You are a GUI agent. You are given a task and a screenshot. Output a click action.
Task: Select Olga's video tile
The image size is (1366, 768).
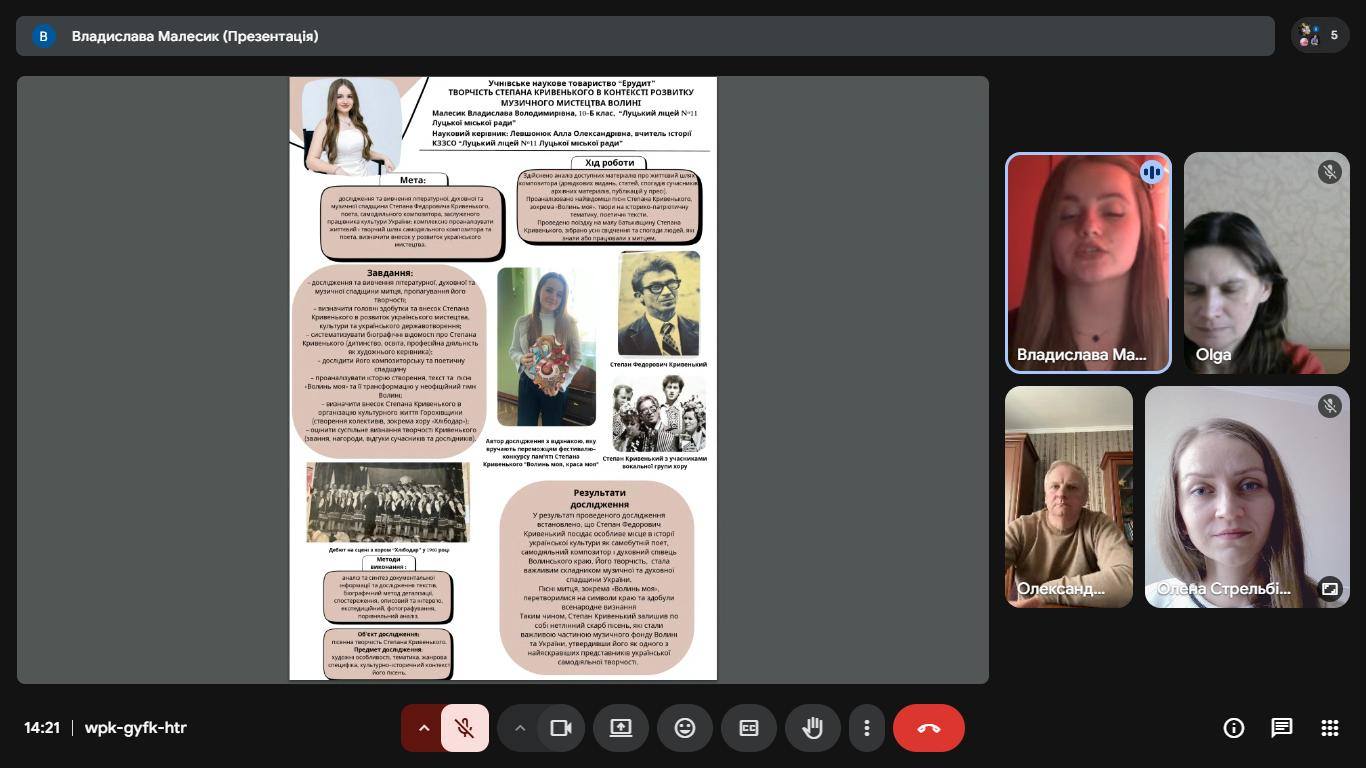tap(1266, 263)
